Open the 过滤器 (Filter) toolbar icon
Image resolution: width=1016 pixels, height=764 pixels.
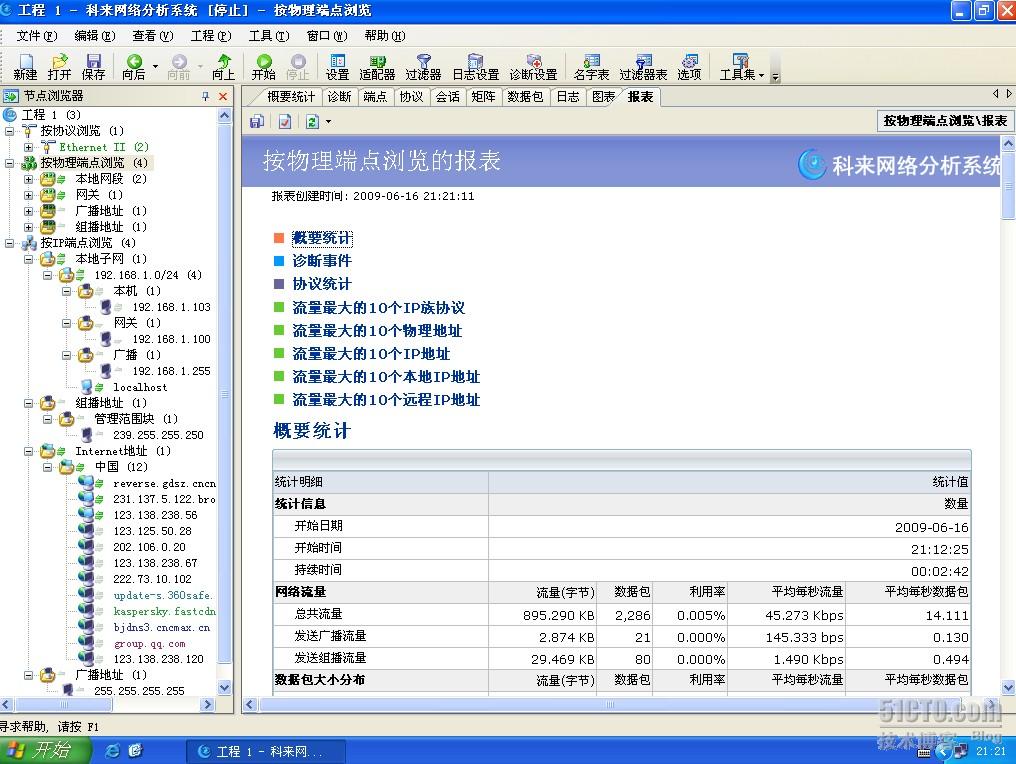[x=423, y=67]
